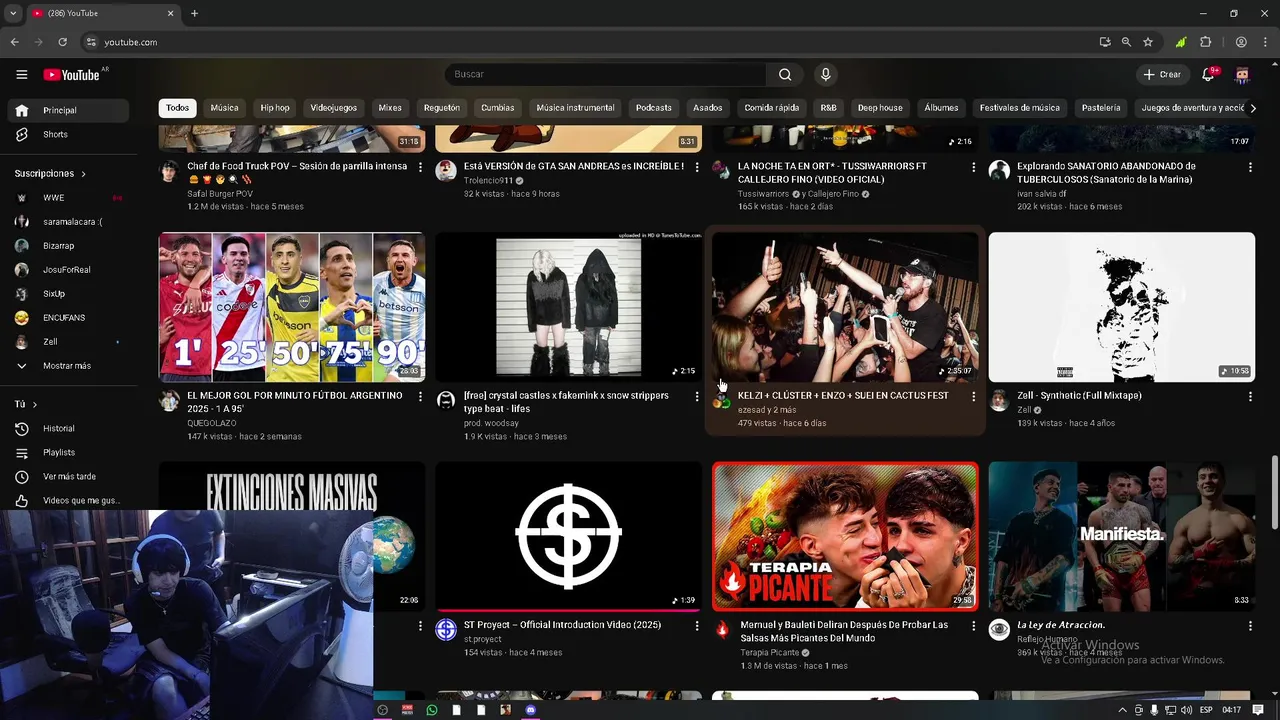Open WWE channel subscription
Viewport: 1280px width, 720px height.
[68, 198]
